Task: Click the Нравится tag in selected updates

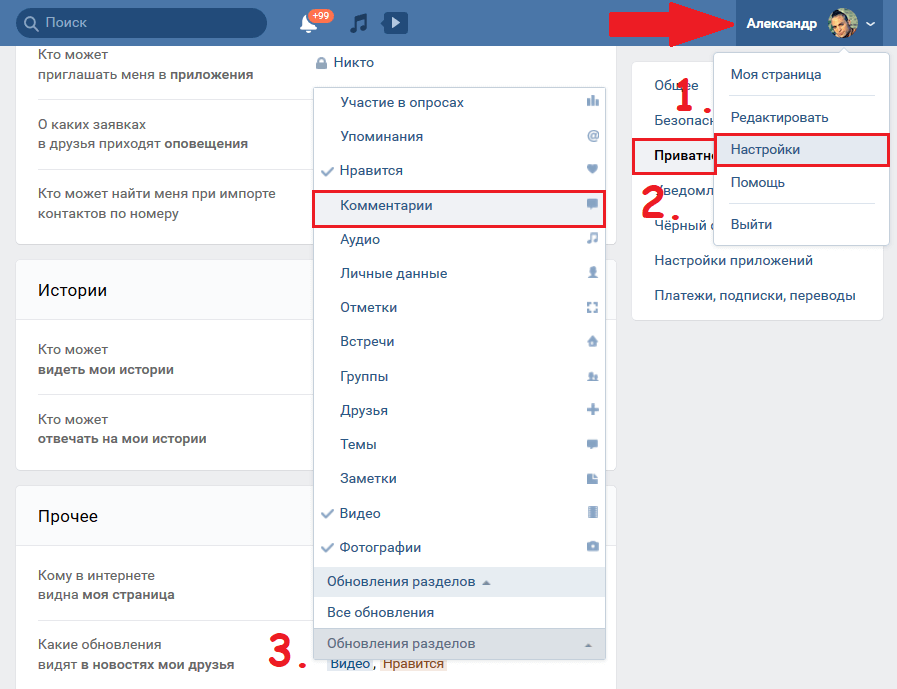Action: (x=413, y=664)
